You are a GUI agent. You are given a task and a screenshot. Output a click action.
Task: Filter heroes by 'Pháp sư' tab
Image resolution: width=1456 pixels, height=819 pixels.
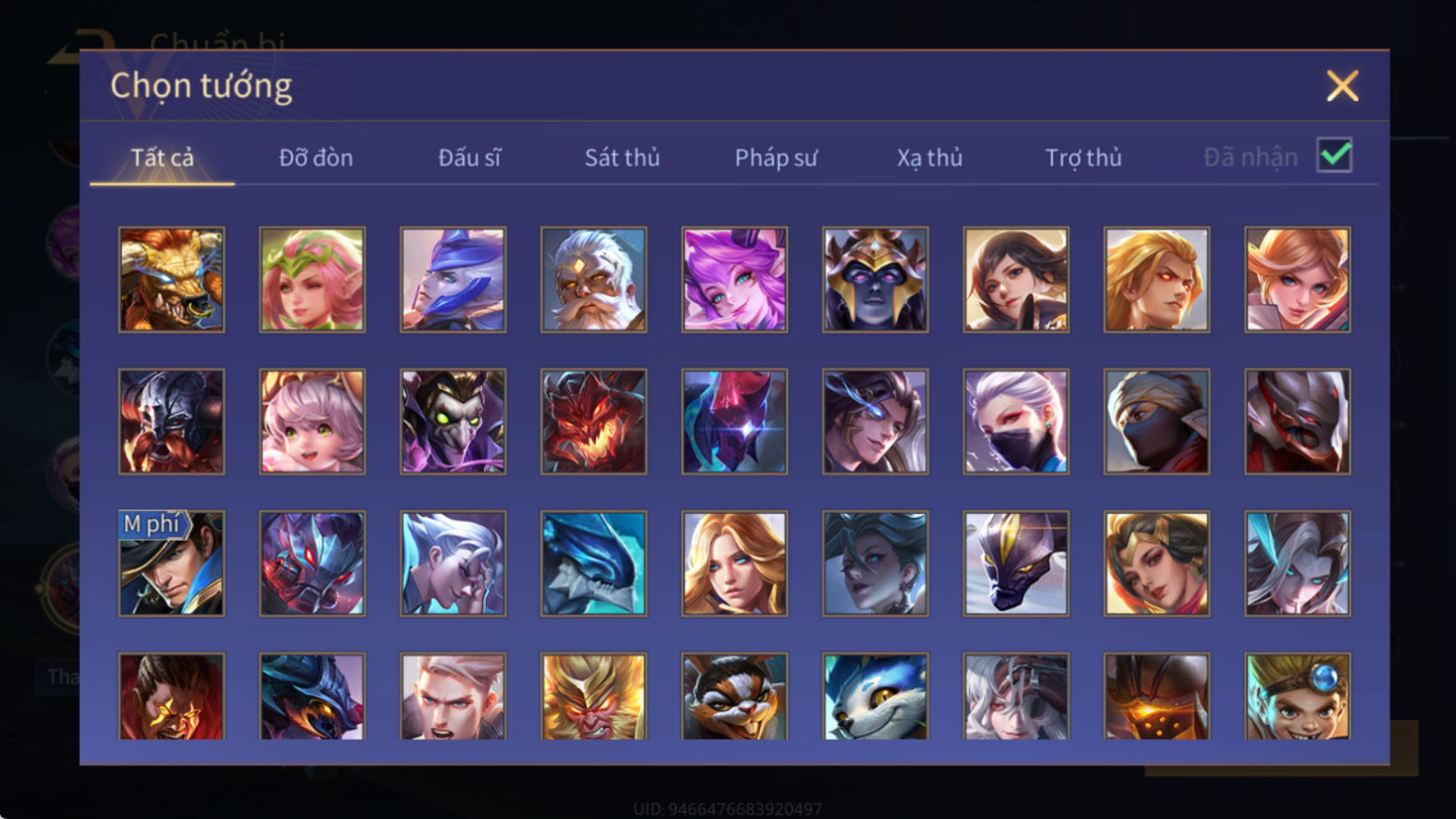(776, 158)
